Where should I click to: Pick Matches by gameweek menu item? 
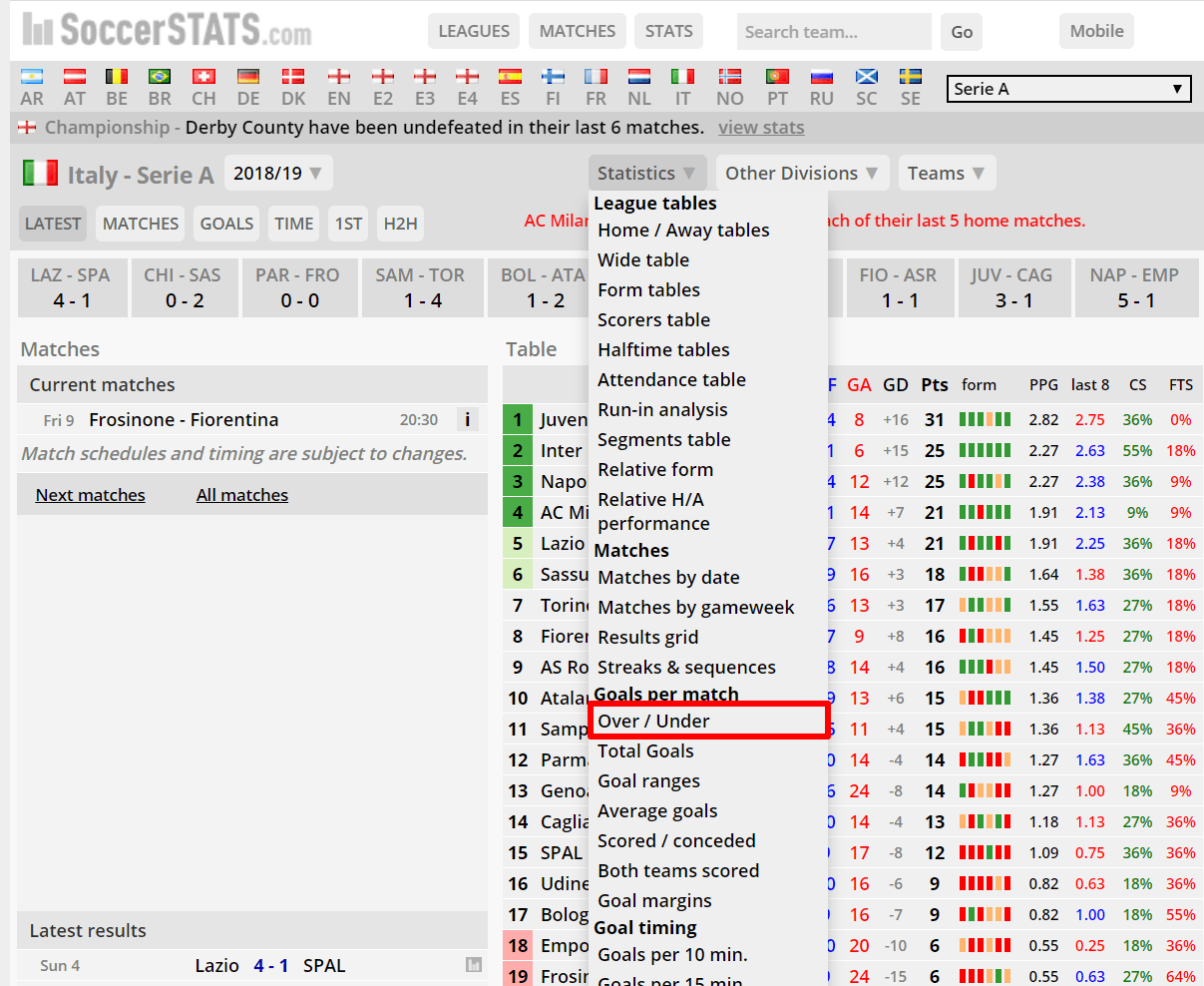(x=696, y=607)
